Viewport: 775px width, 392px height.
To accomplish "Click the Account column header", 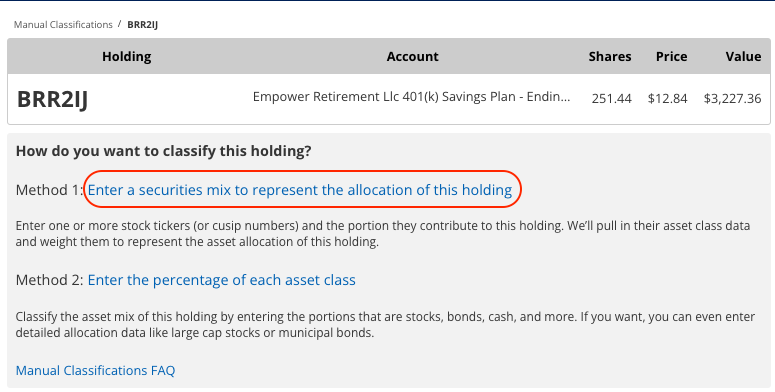I will (412, 56).
